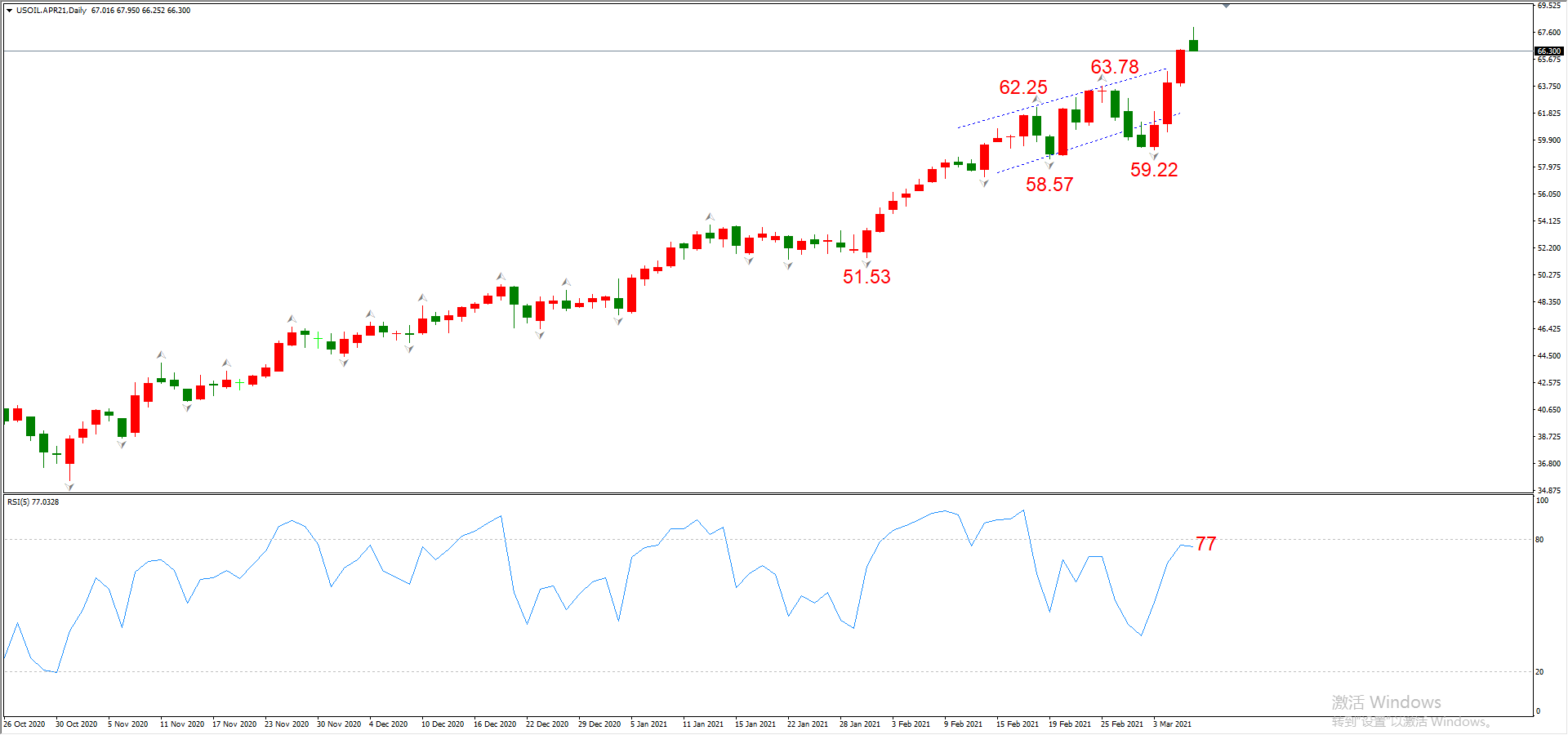Click the 28 Jan 2021 date label
Viewport: 1568px width, 735px height.
860,724
